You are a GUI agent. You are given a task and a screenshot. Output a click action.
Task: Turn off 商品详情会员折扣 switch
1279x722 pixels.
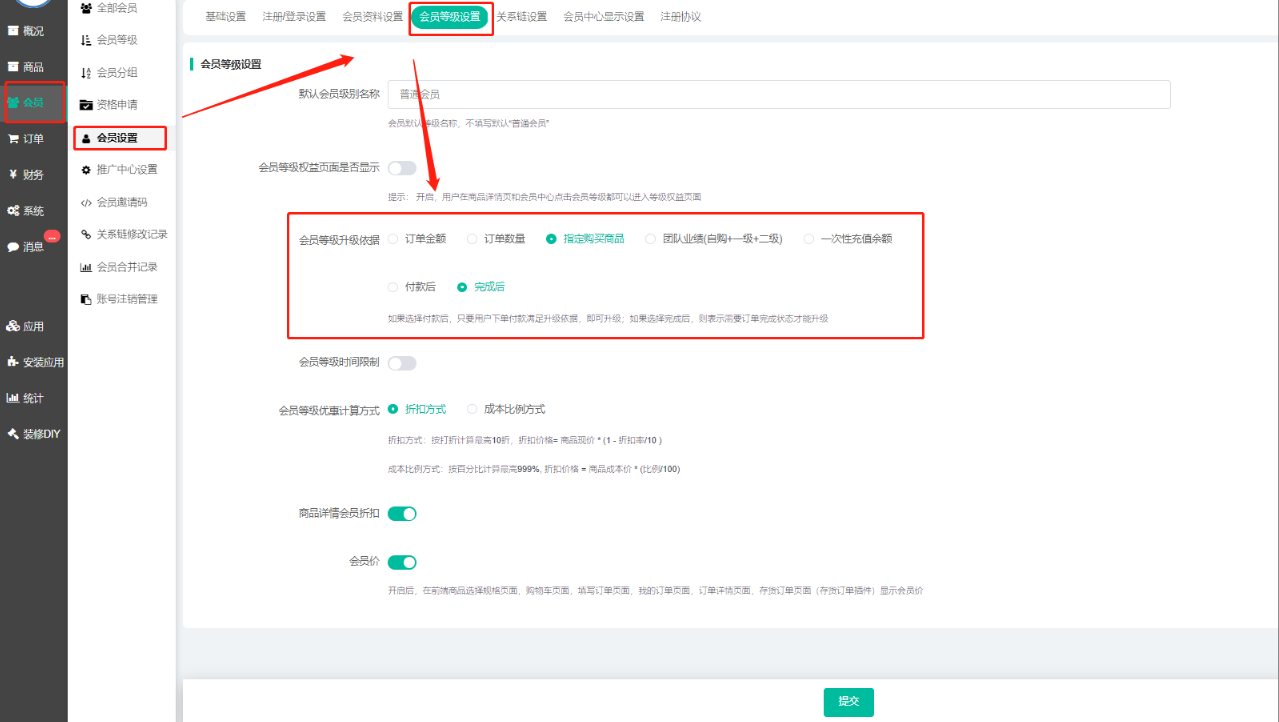click(x=402, y=514)
